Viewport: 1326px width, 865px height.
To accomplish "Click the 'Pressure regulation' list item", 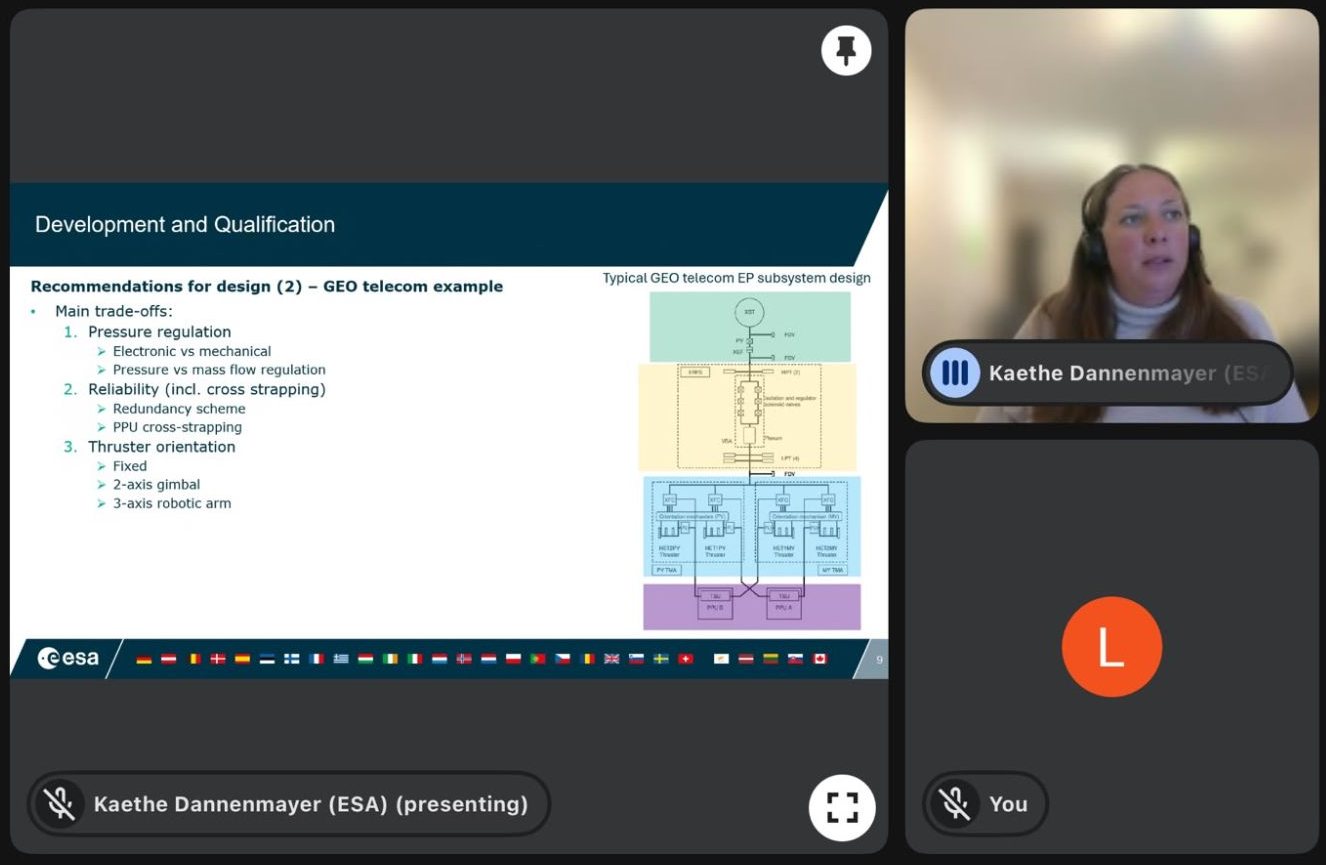I will (x=159, y=332).
